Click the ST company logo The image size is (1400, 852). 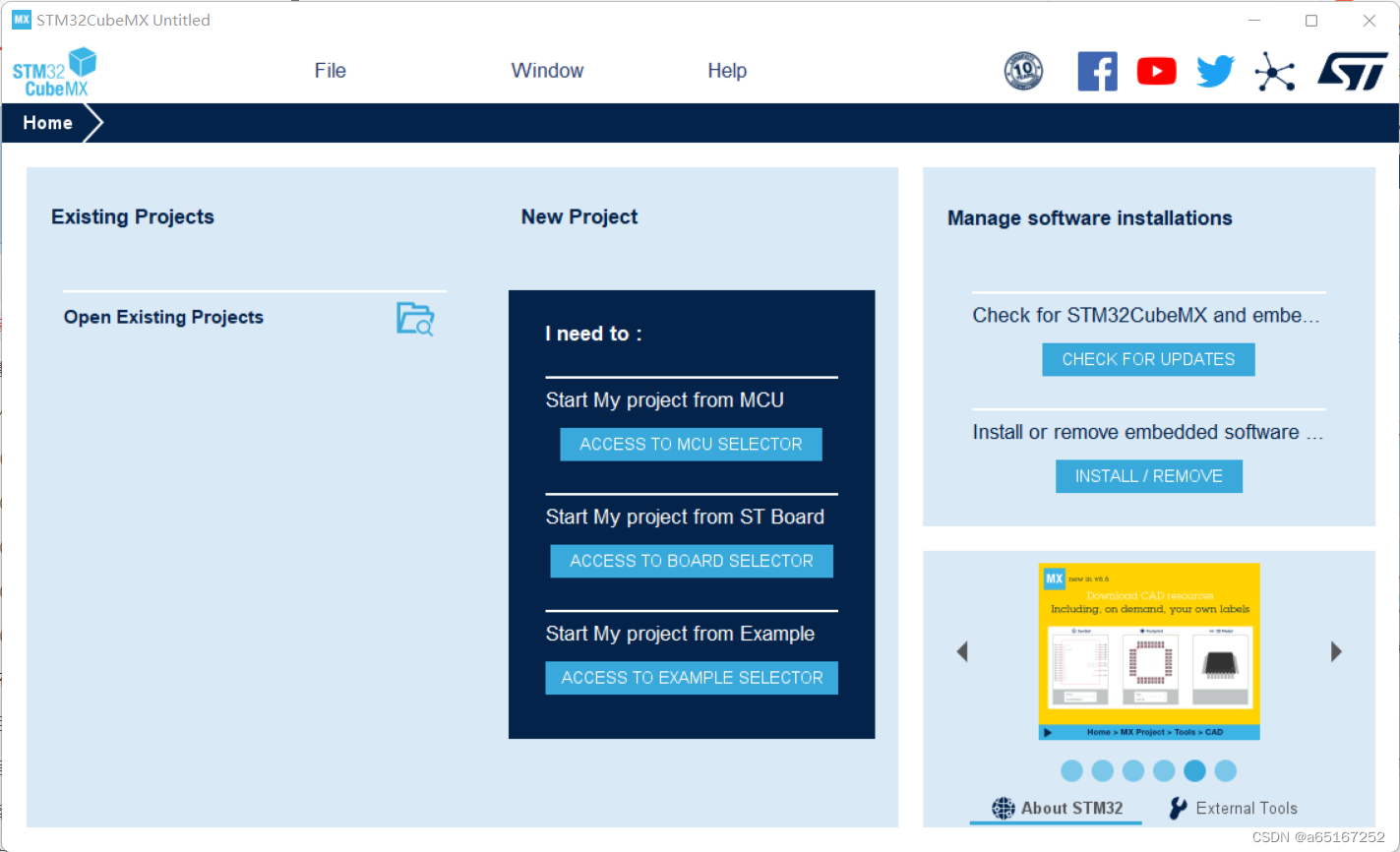pyautogui.click(x=1352, y=72)
